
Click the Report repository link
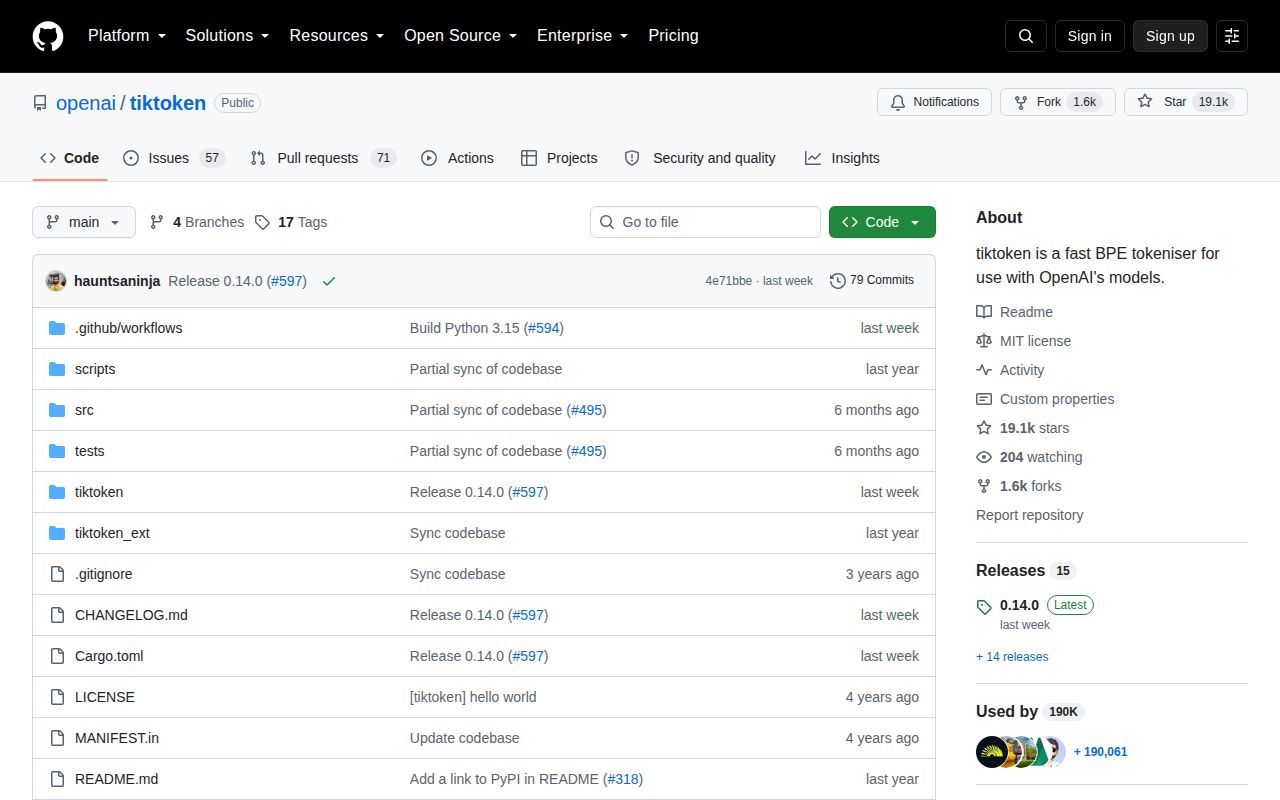pos(1029,515)
